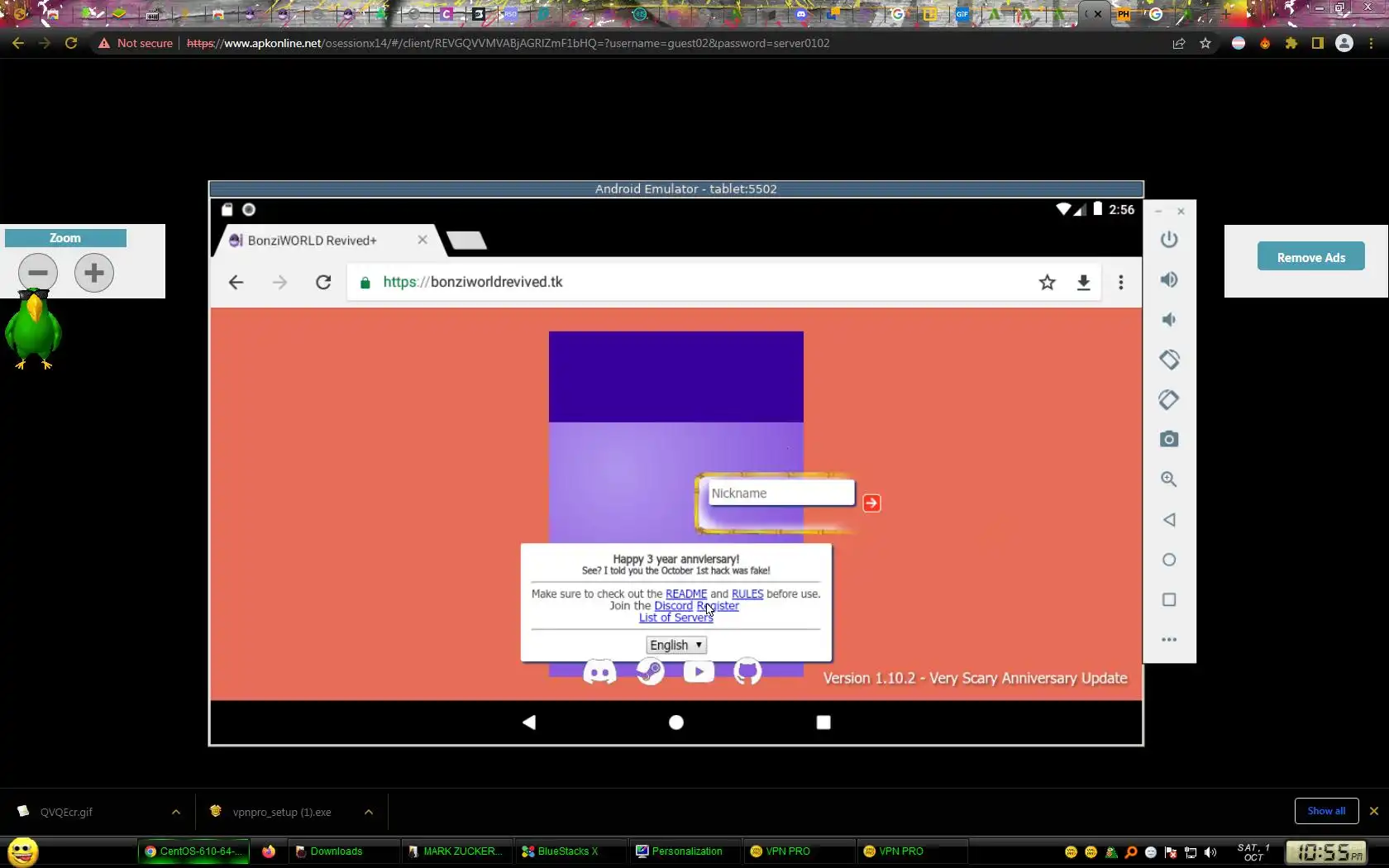1389x868 pixels.
Task: Click the zoom in plus button
Action: [94, 273]
